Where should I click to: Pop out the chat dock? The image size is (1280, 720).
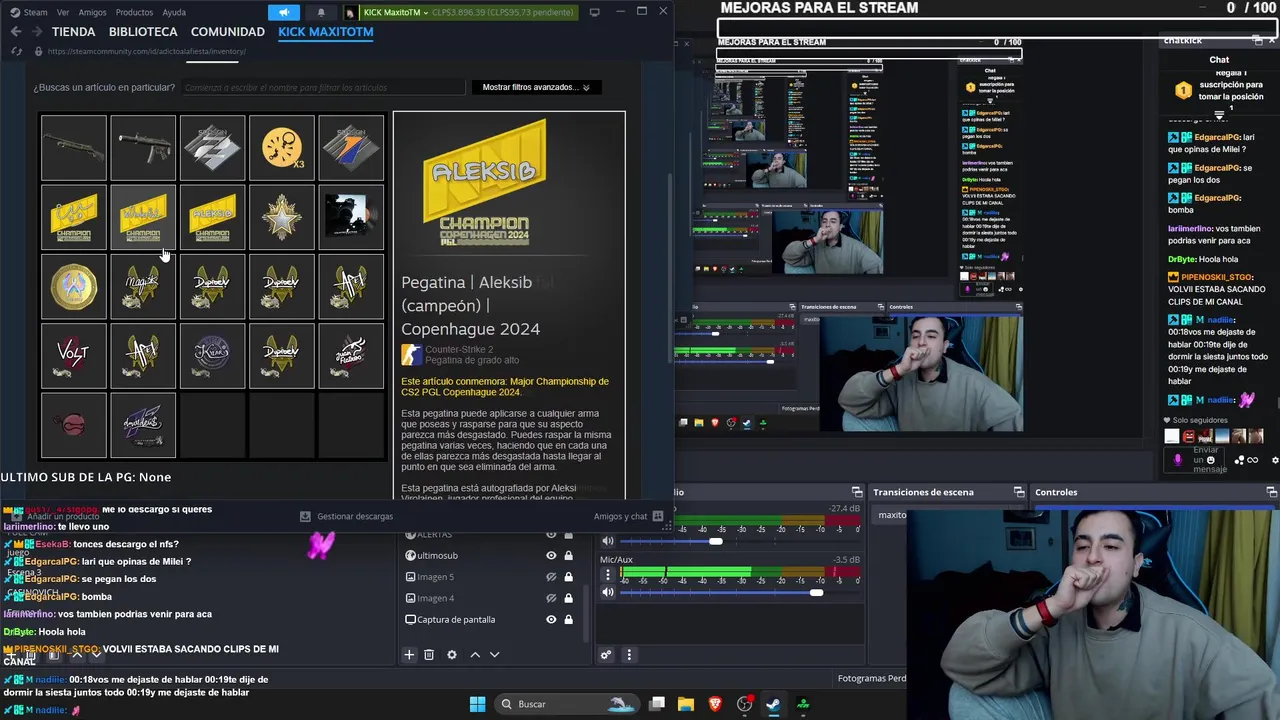(1257, 40)
